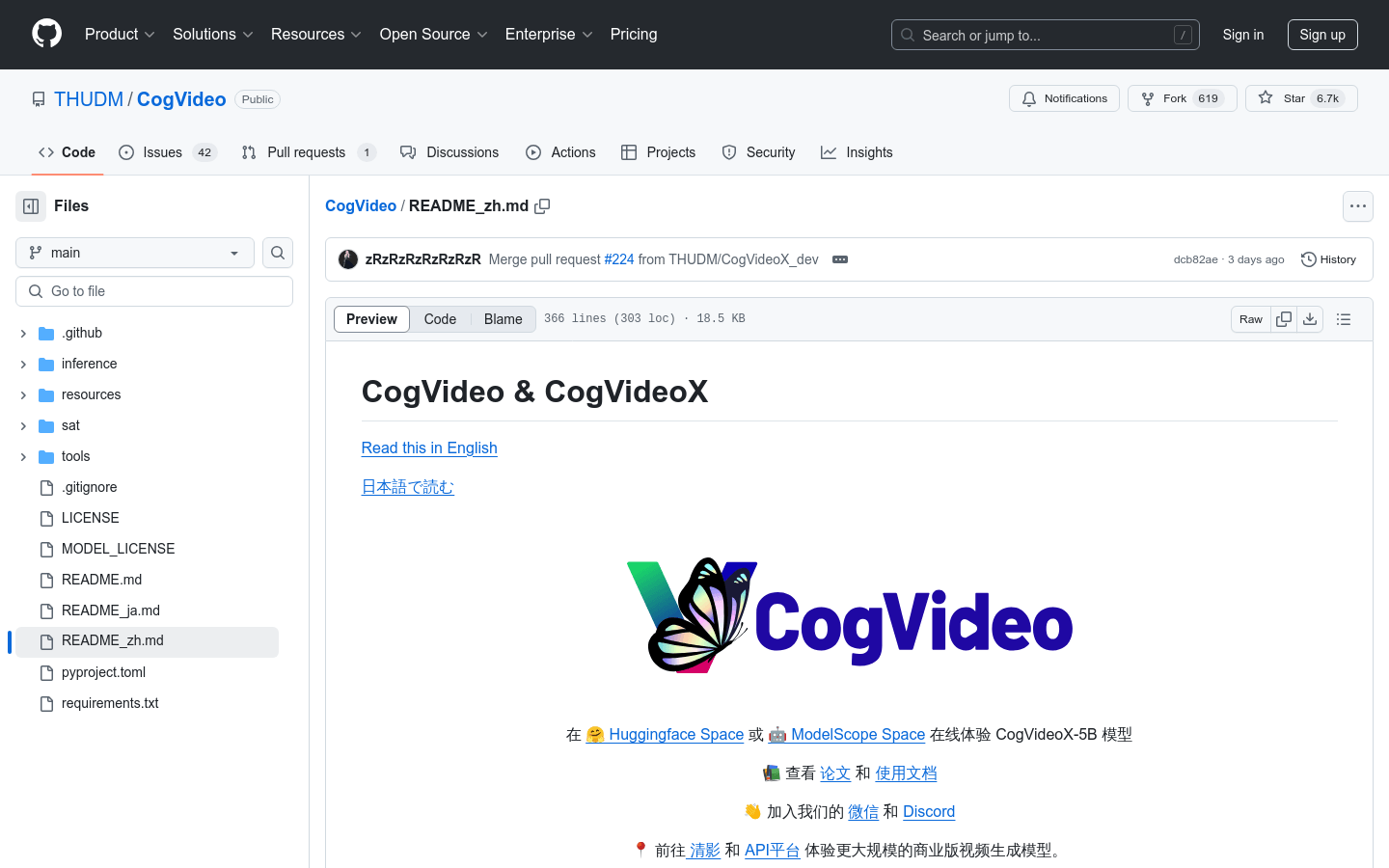Switch to the Insights tab

click(857, 152)
